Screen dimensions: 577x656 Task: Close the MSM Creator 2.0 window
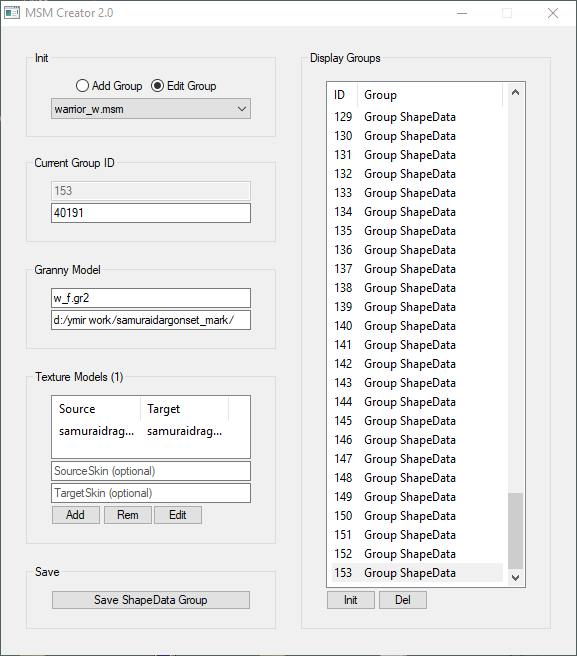(x=553, y=13)
